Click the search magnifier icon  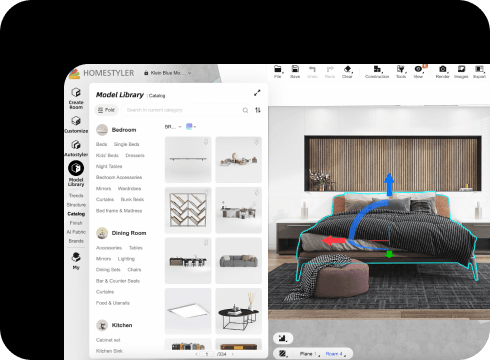pyautogui.click(x=245, y=110)
